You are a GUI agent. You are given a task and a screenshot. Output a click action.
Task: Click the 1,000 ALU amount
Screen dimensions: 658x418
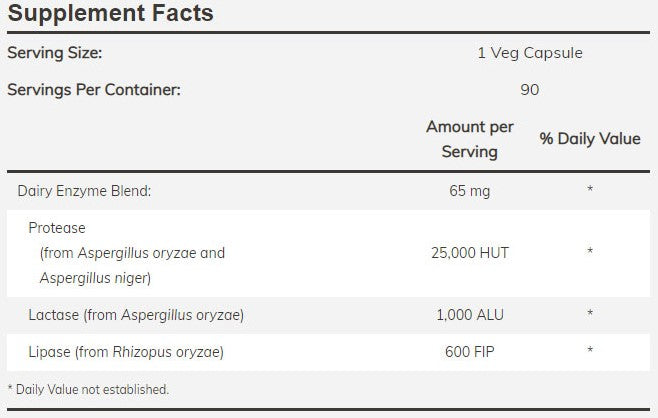point(469,315)
